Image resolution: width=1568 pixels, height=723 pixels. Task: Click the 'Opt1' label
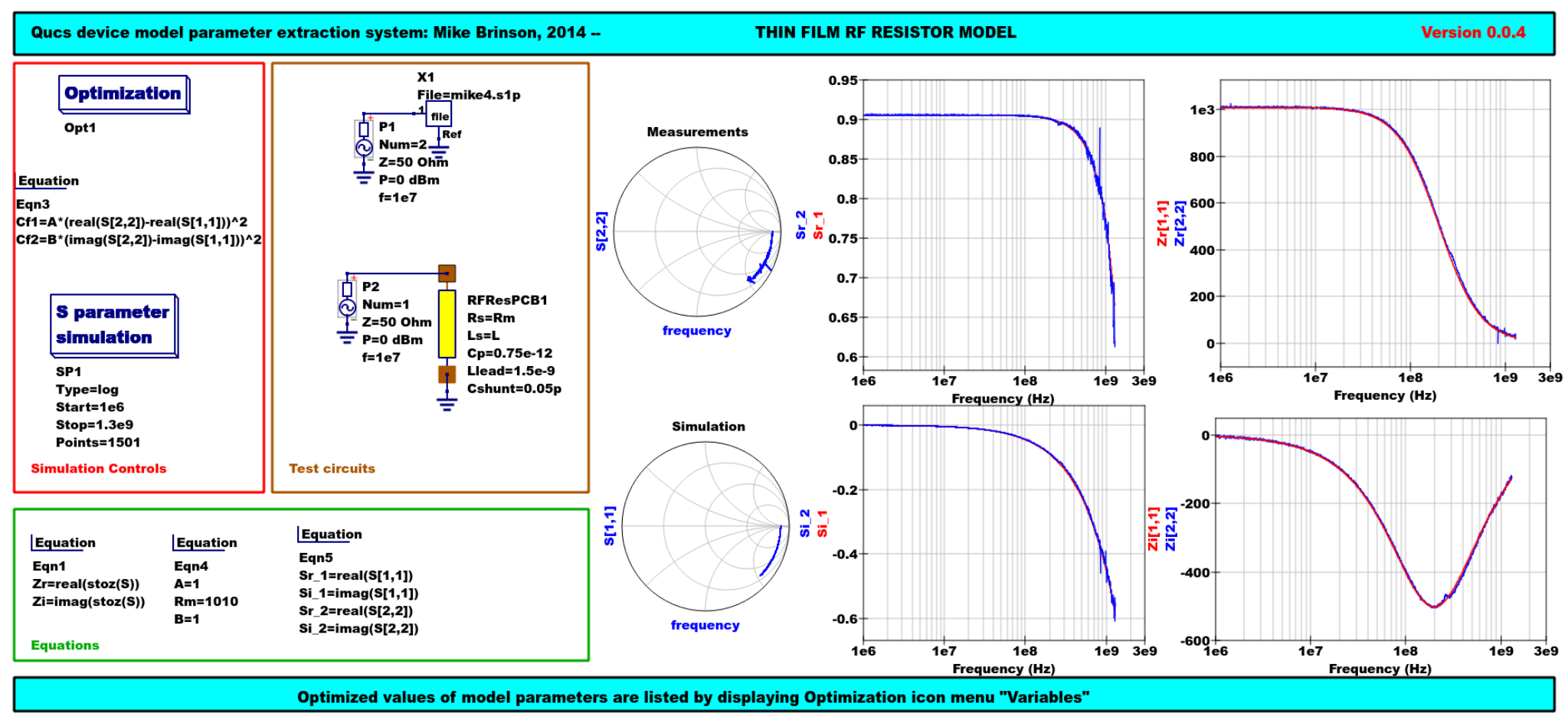coord(80,128)
